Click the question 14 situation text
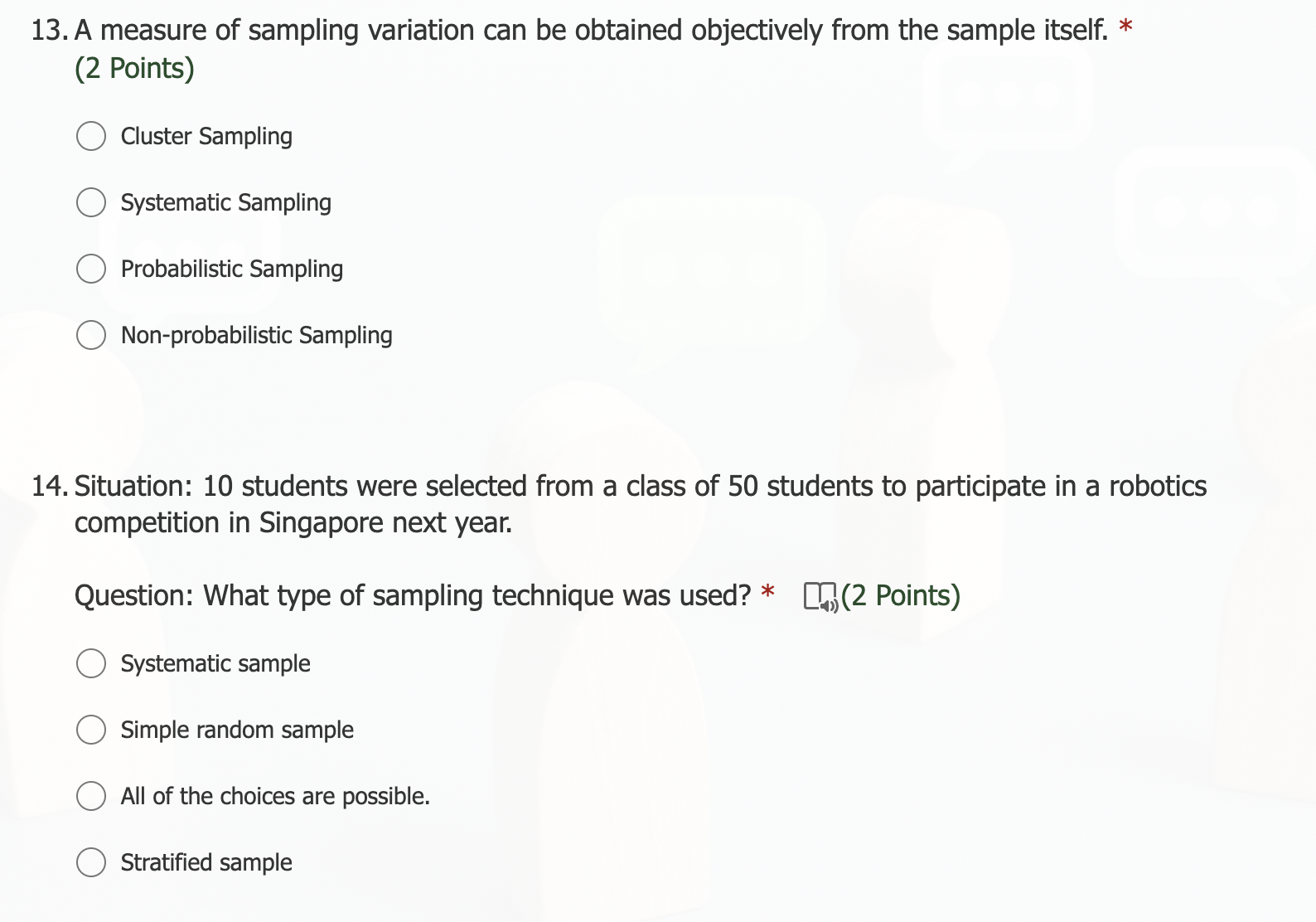 coord(580,487)
